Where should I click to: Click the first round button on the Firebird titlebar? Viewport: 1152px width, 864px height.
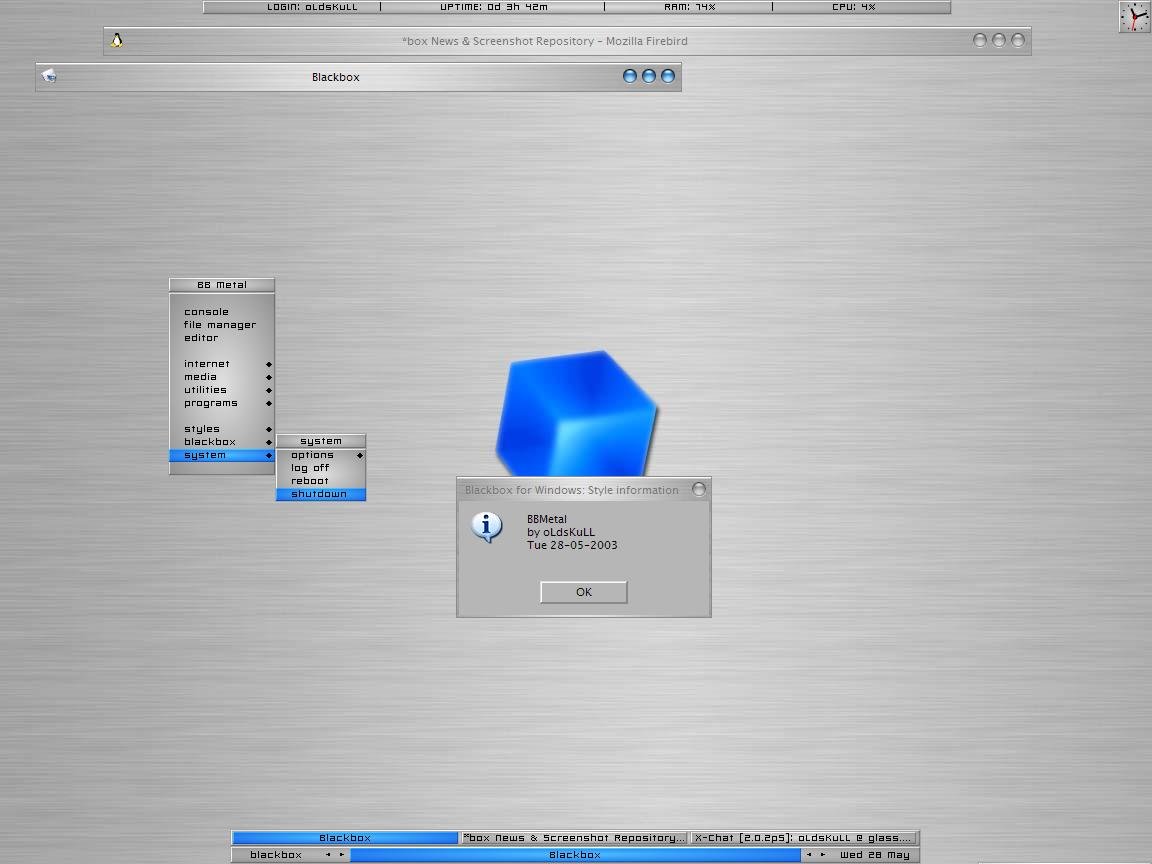click(x=979, y=40)
